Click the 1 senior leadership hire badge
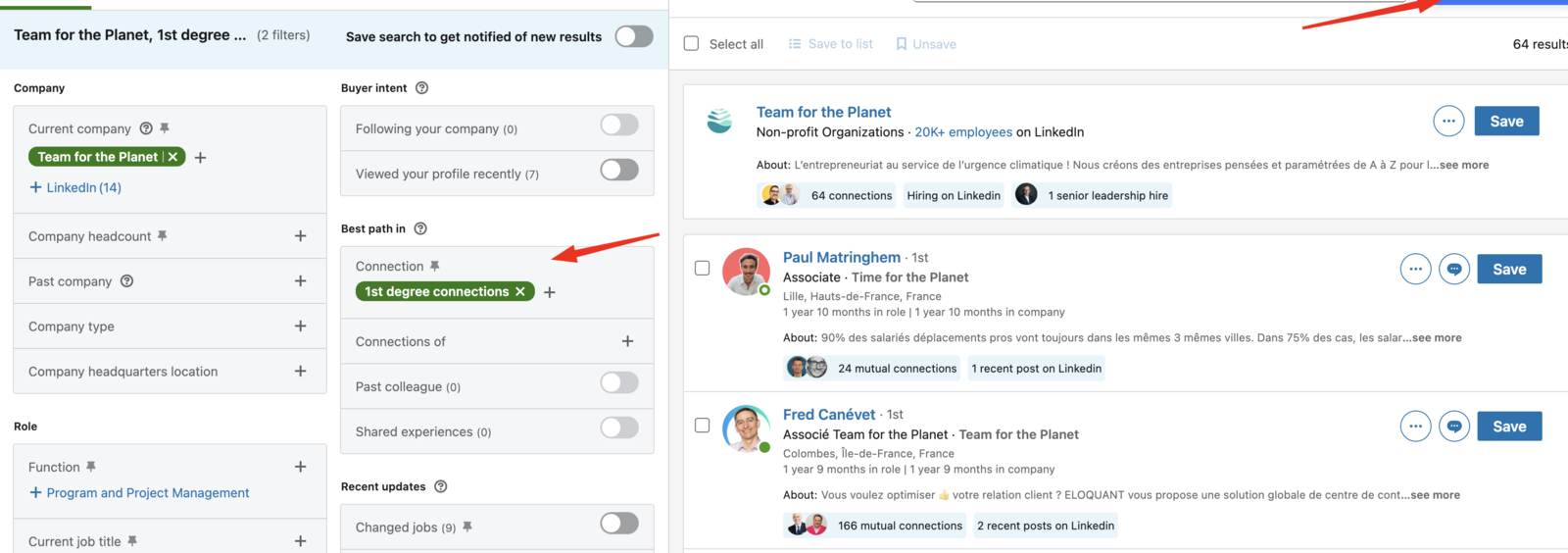This screenshot has width=1568, height=553. (1093, 195)
